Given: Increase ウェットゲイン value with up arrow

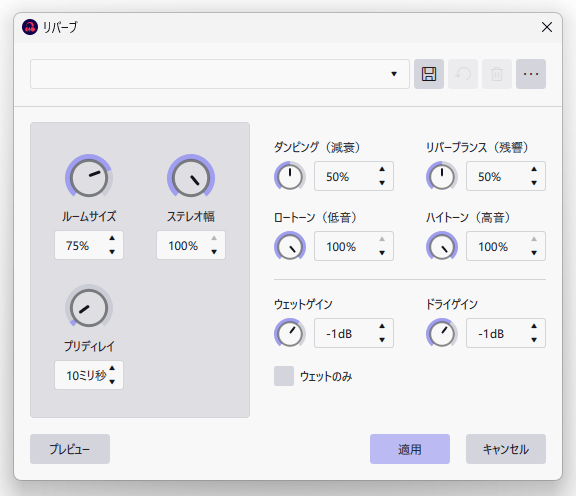Looking at the screenshot, I should coord(382,326).
